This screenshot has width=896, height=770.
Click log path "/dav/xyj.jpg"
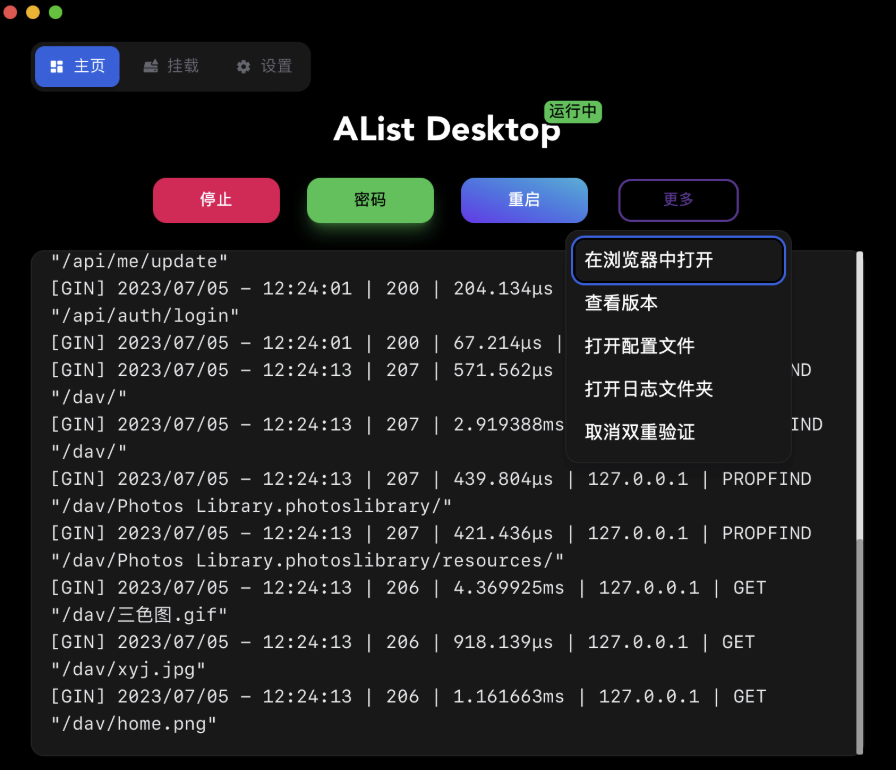point(128,669)
